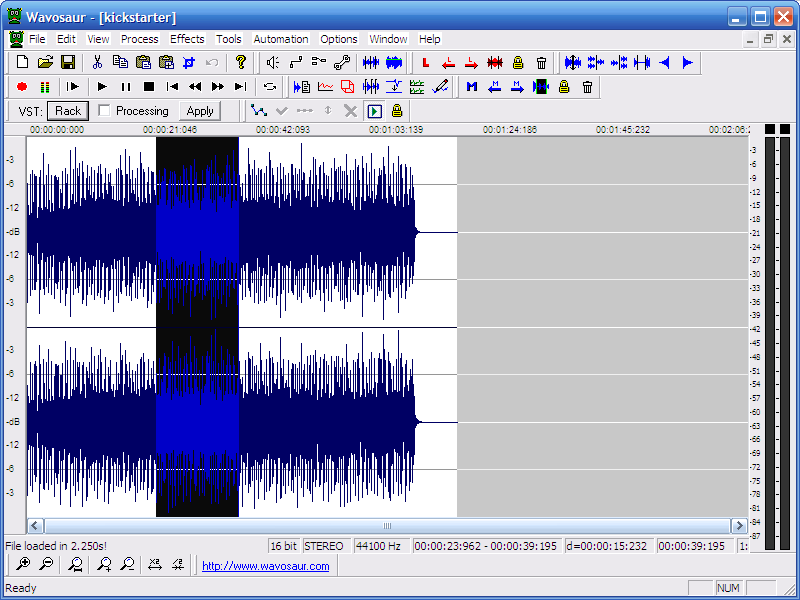The height and width of the screenshot is (600, 800).
Task: Toggle loop playback mode icon
Action: [x=269, y=87]
